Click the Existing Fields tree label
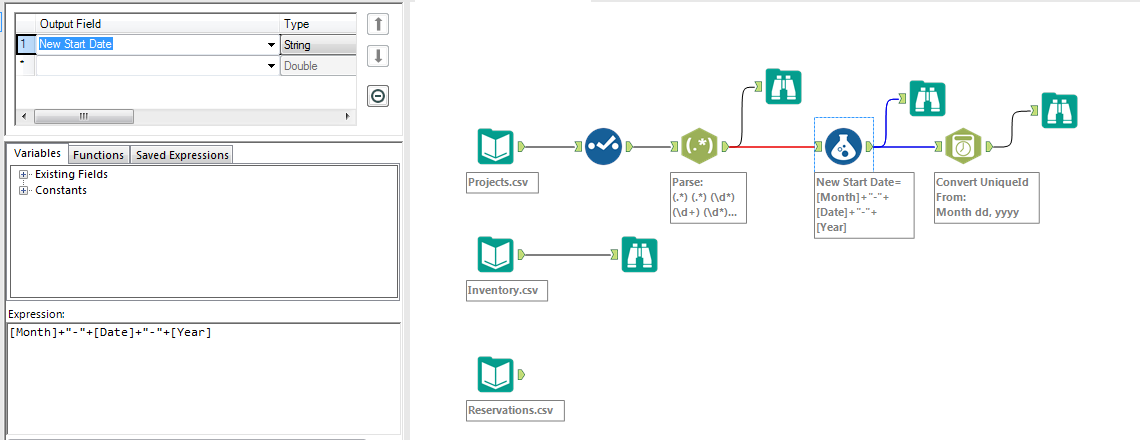 point(71,175)
